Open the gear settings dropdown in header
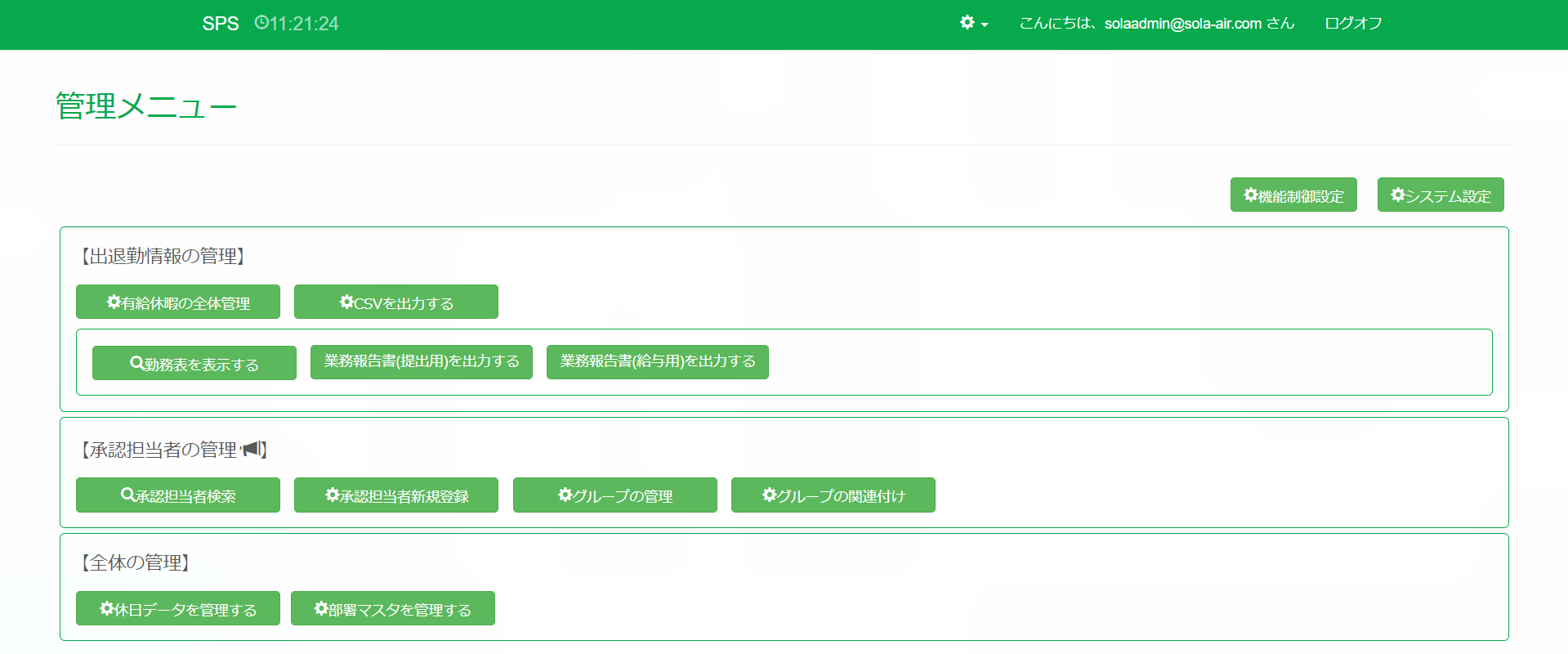 973,23
